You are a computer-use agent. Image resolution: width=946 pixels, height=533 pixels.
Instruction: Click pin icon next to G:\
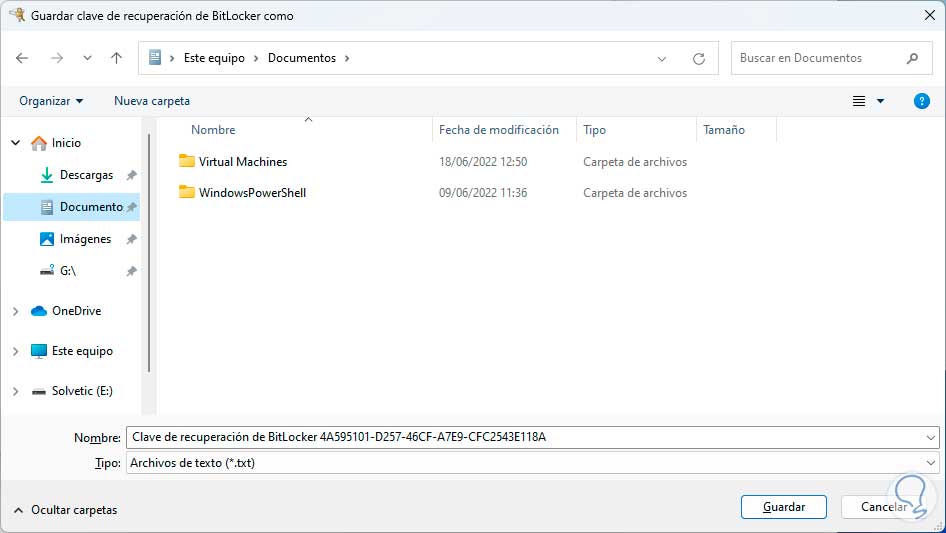[131, 271]
